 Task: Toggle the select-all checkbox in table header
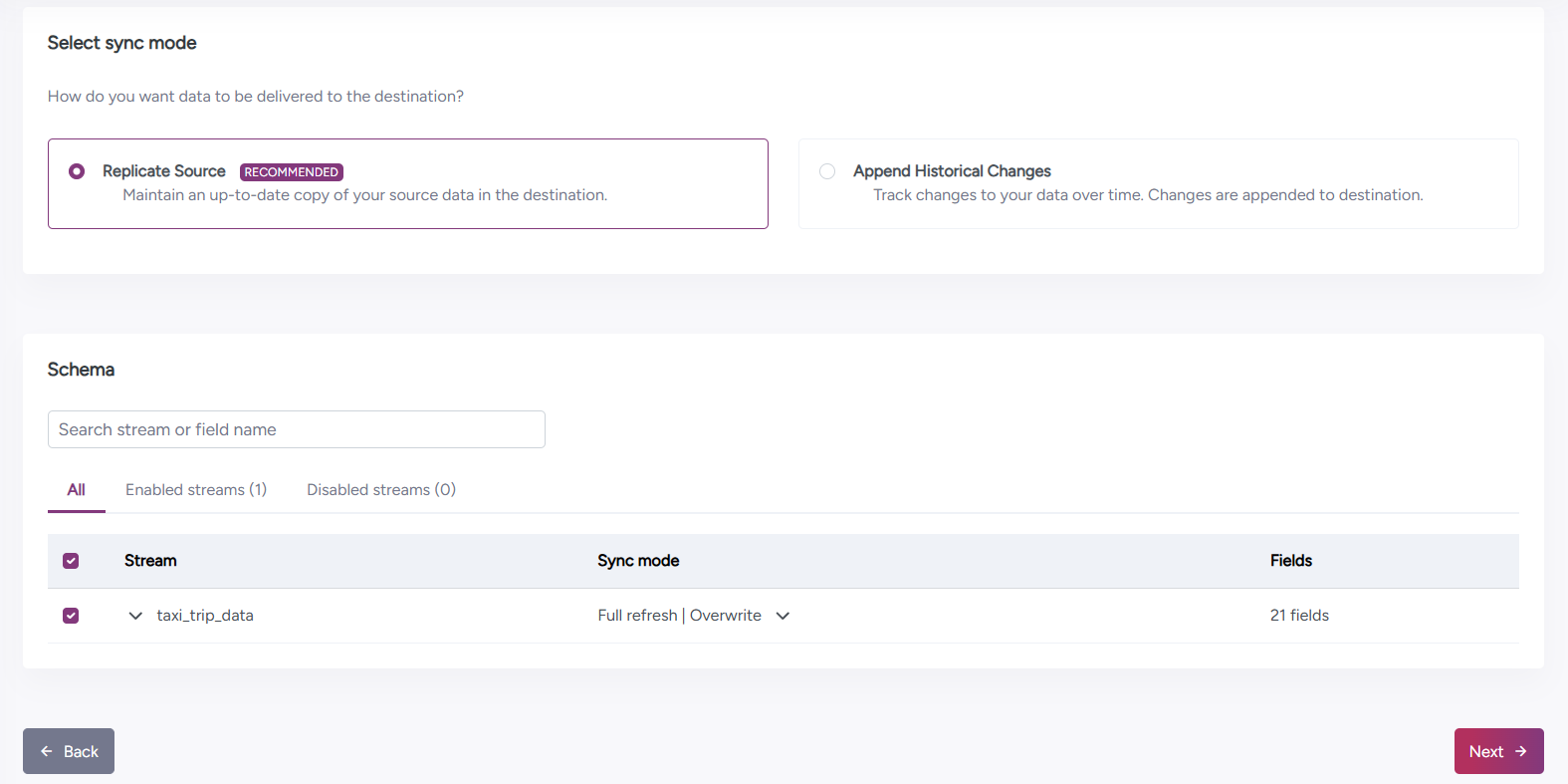(71, 561)
